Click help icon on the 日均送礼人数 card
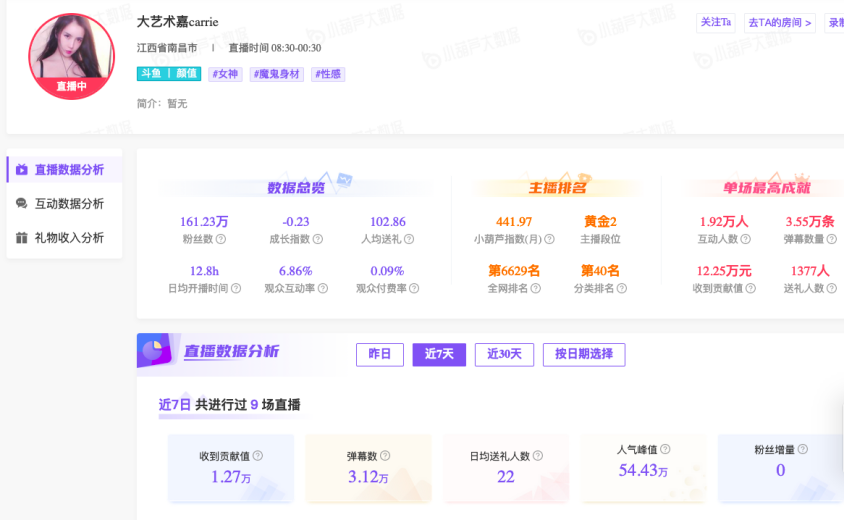 point(538,455)
